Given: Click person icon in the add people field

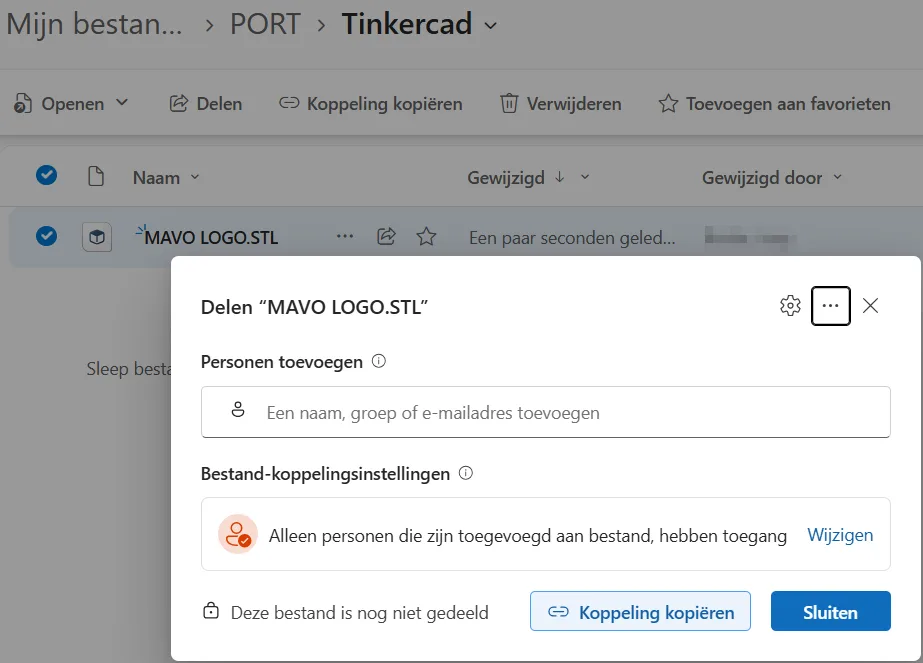Looking at the screenshot, I should pyautogui.click(x=238, y=410).
